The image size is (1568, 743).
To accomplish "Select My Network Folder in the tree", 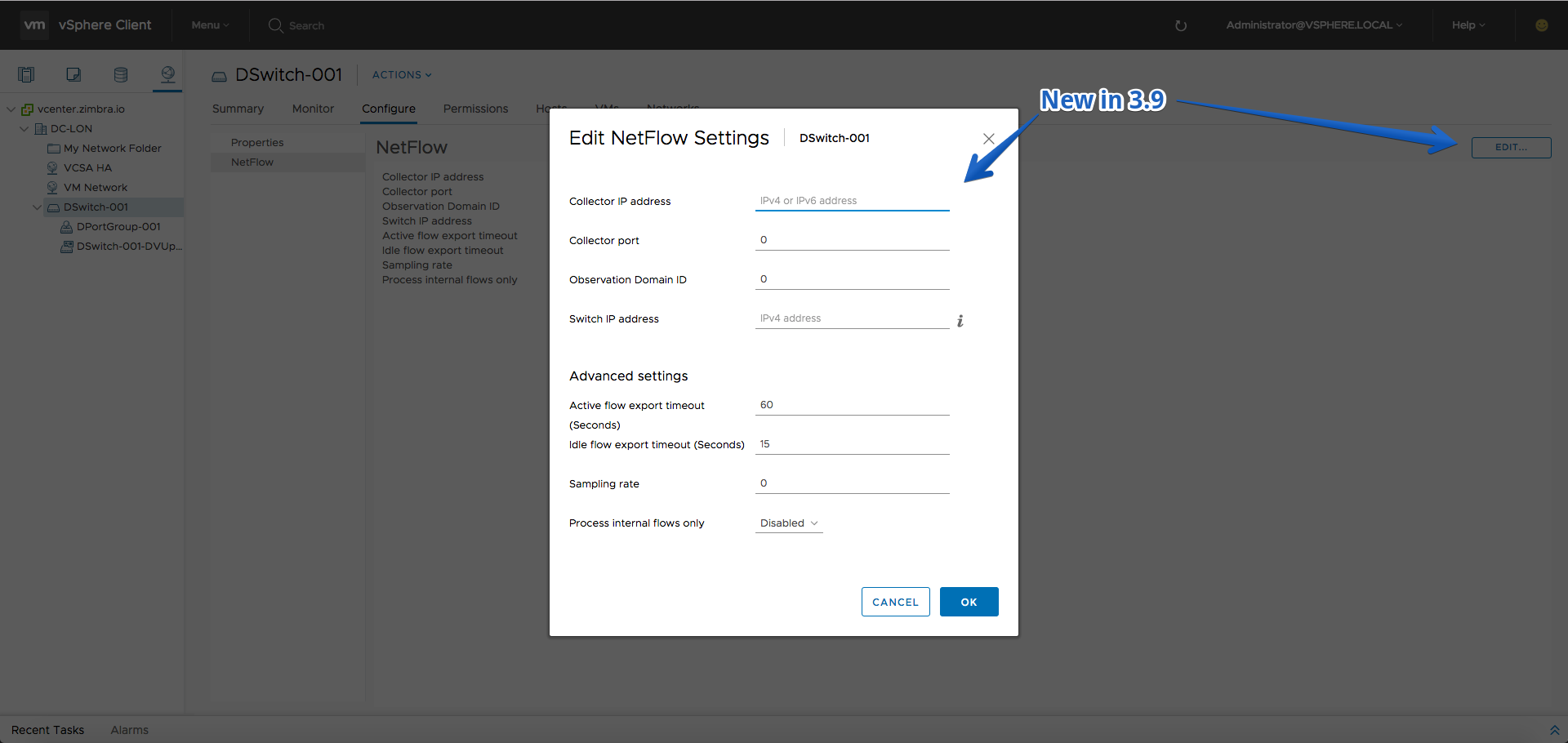I will 113,149.
